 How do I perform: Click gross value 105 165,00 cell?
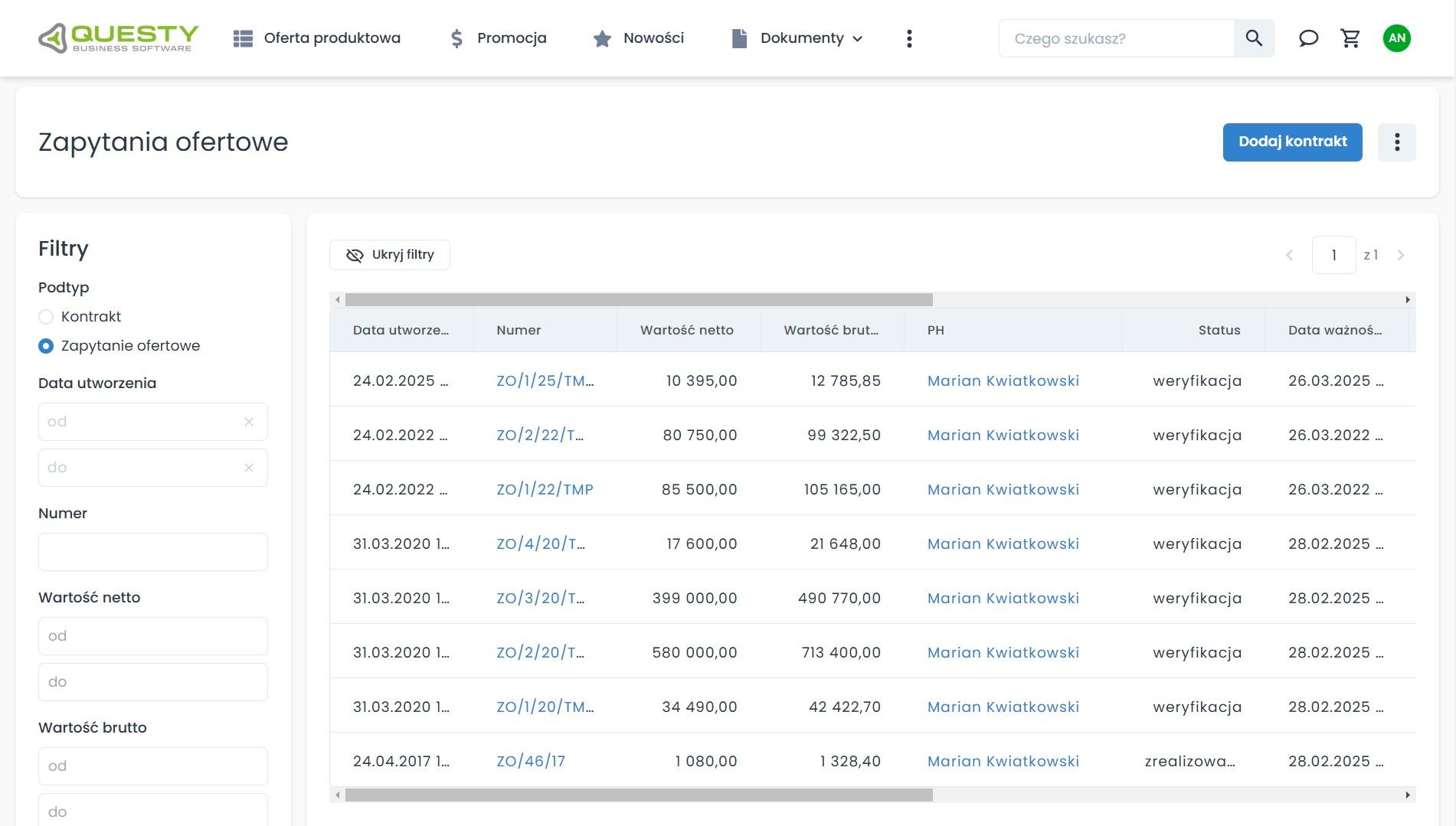coord(843,489)
